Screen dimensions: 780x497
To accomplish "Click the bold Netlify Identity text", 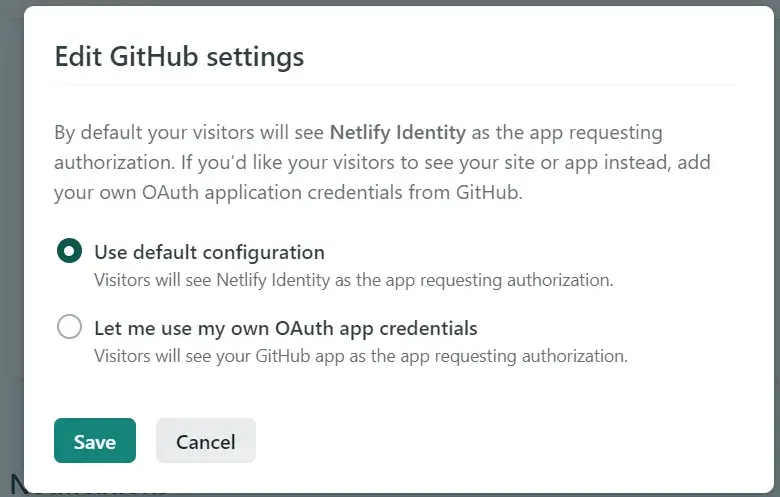I will [398, 133].
